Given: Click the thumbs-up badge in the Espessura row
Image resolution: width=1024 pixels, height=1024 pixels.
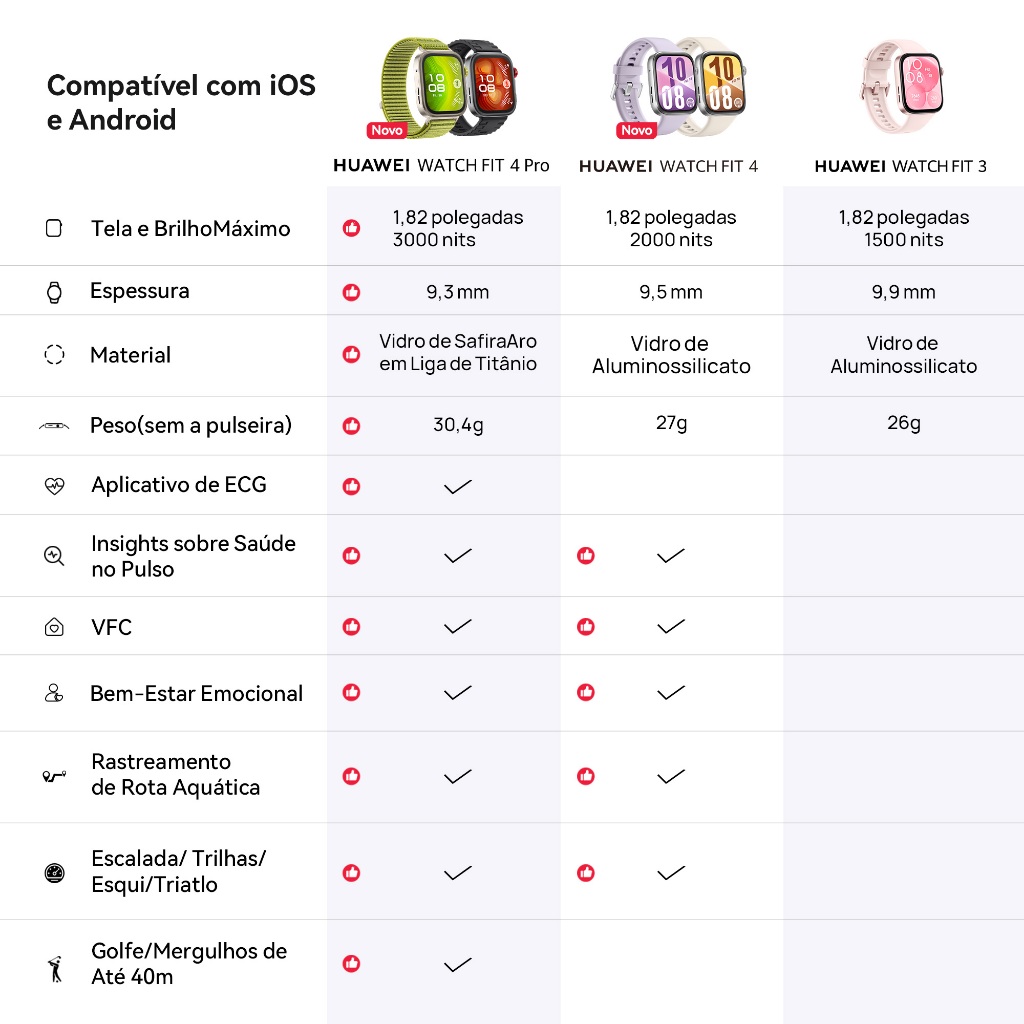Looking at the screenshot, I should pos(351,292).
